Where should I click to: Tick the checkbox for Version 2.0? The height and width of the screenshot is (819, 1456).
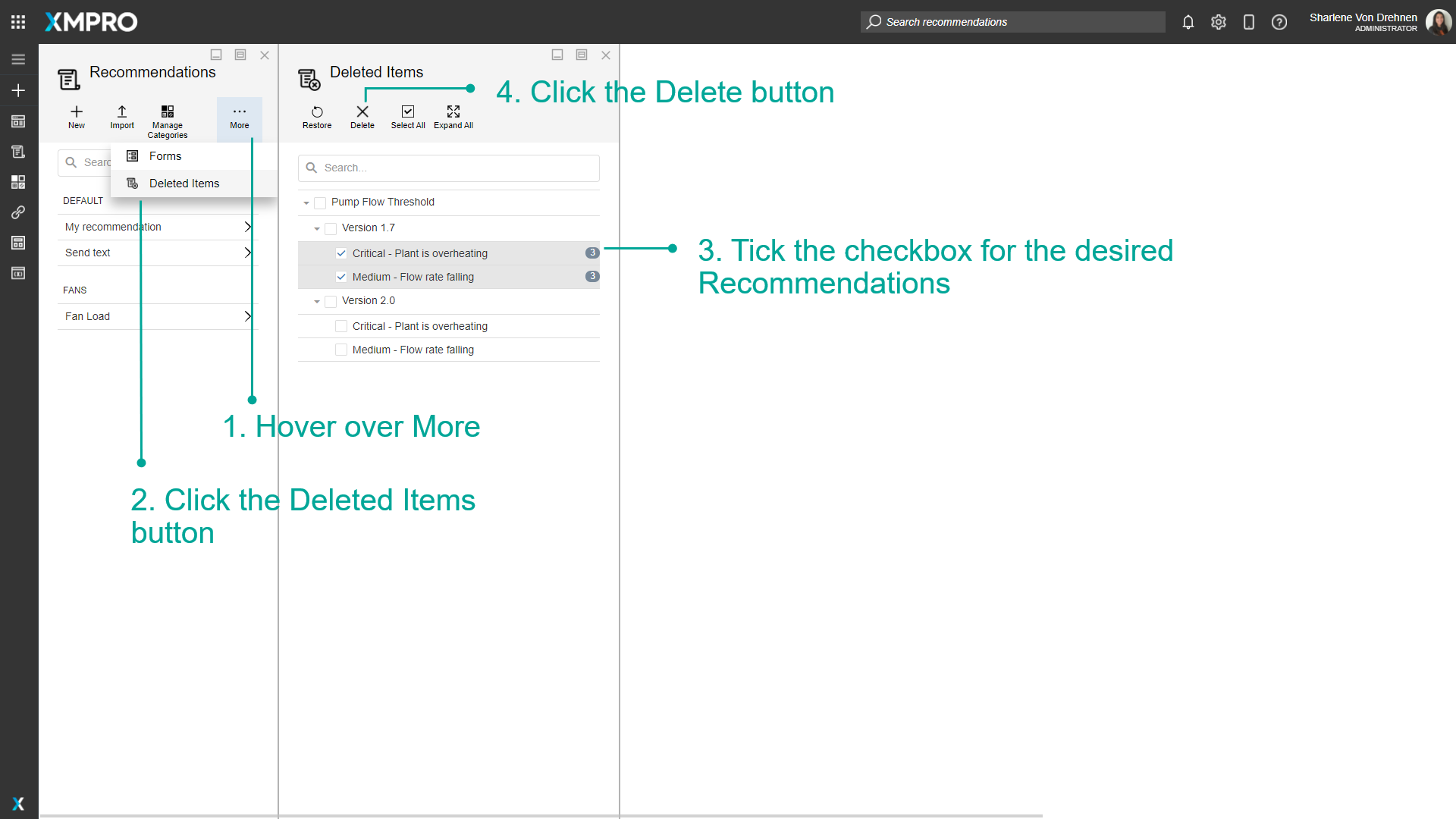330,301
